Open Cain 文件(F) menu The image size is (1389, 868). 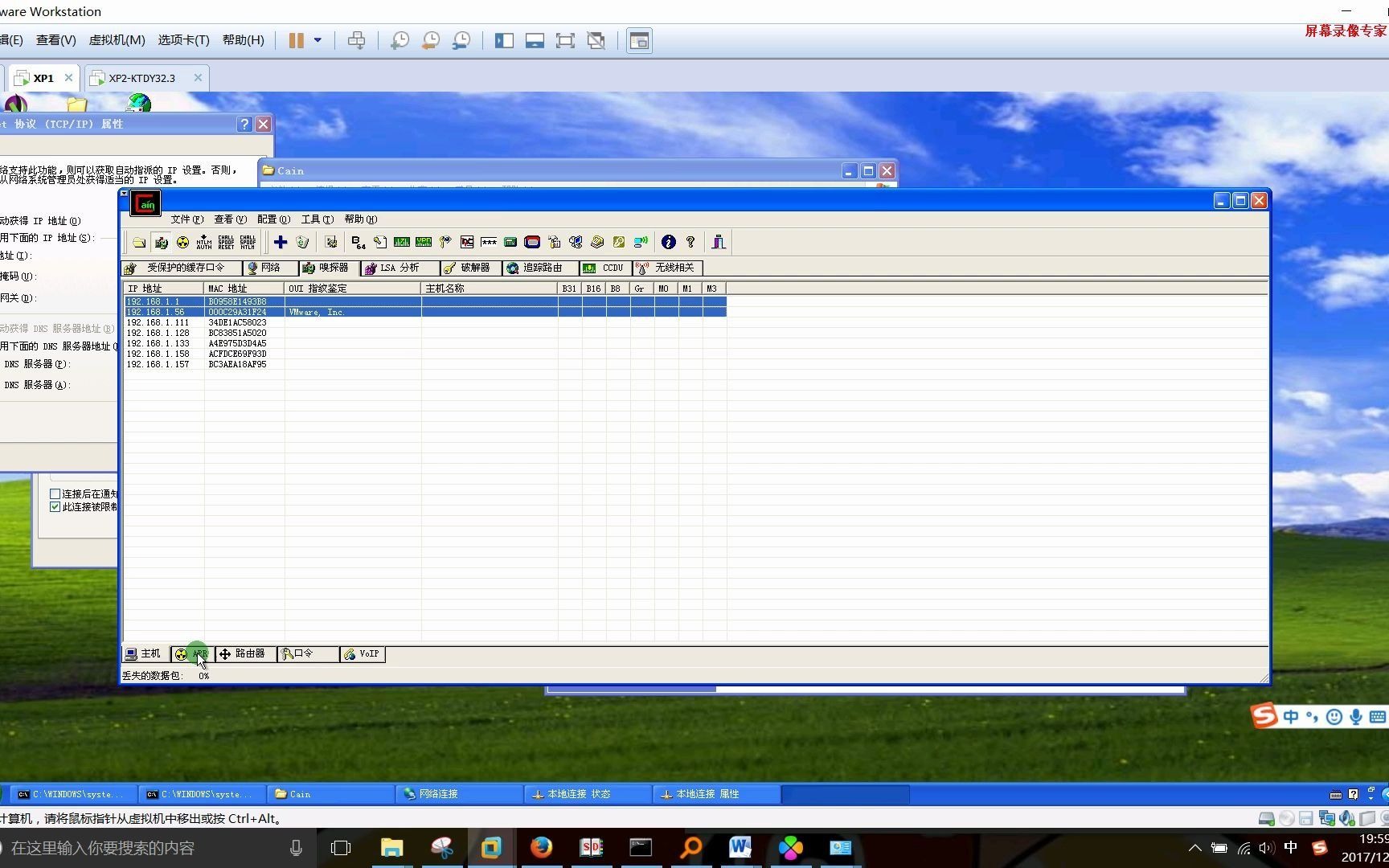tap(187, 219)
